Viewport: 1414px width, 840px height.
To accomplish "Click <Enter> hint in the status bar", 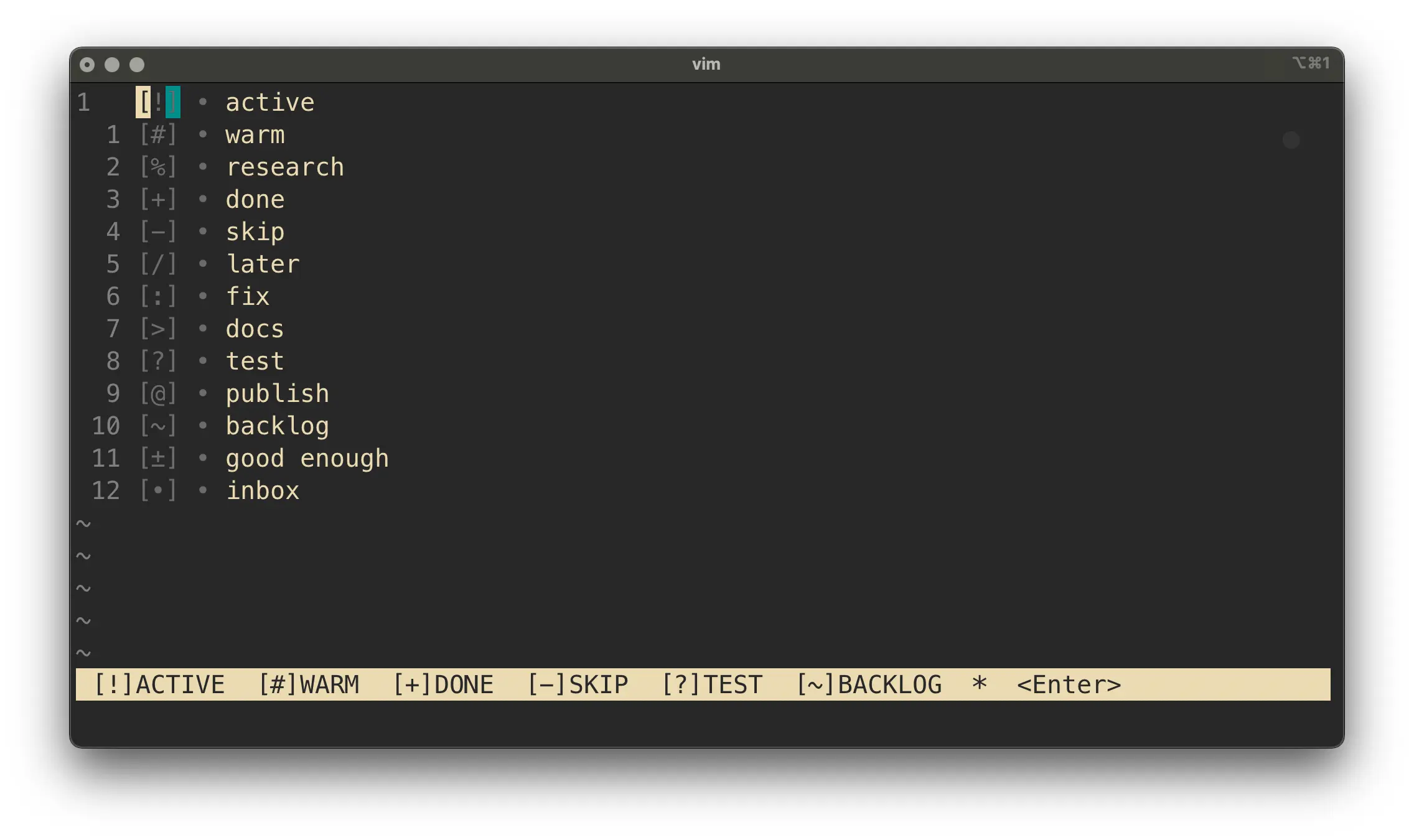I will (1069, 684).
